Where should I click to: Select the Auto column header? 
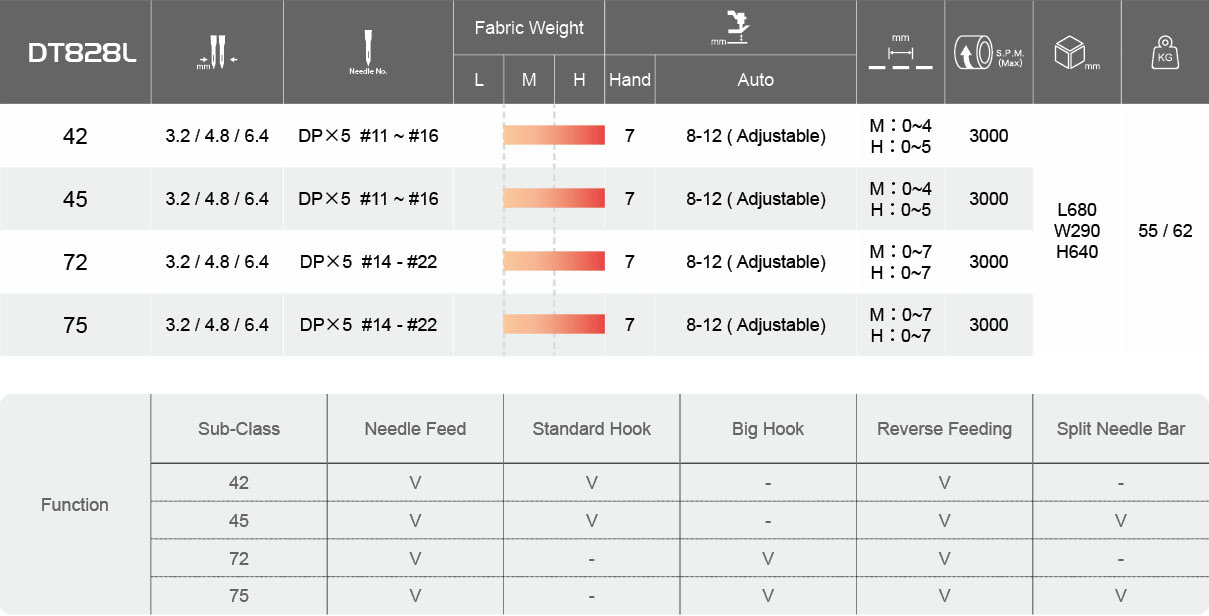(755, 80)
